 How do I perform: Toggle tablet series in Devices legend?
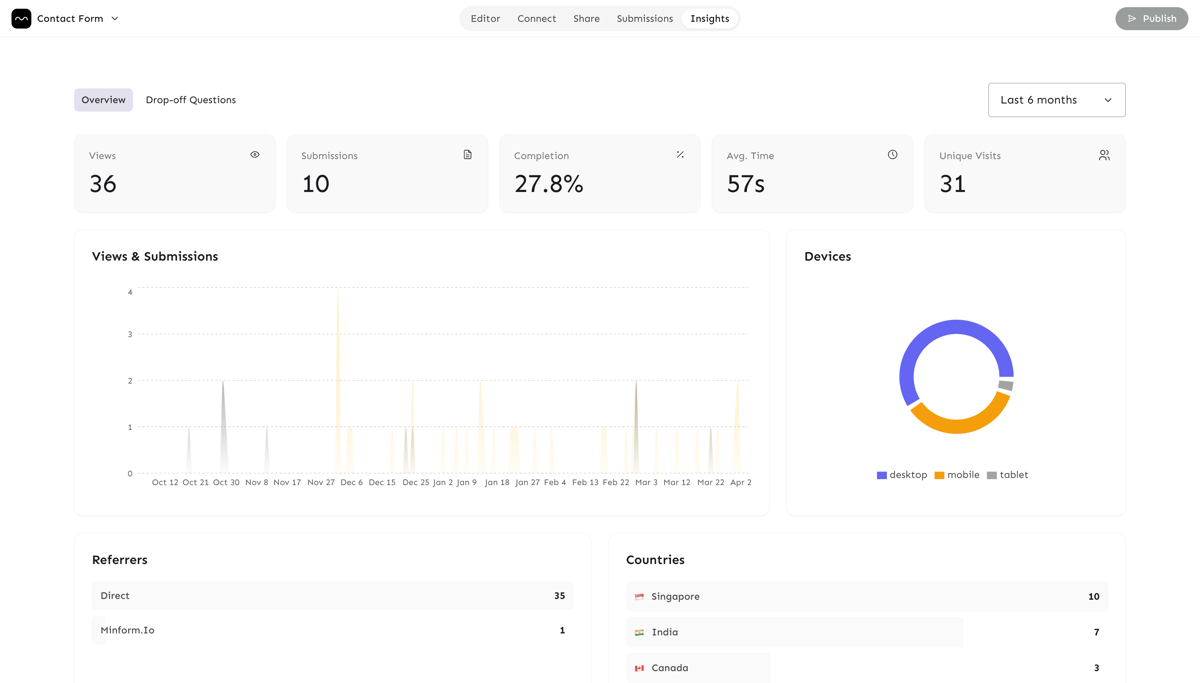(x=1007, y=475)
